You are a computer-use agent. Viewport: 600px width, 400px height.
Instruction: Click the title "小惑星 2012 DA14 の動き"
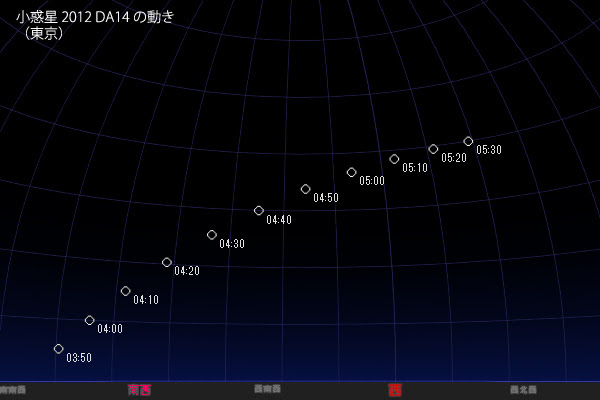[x=95, y=17]
